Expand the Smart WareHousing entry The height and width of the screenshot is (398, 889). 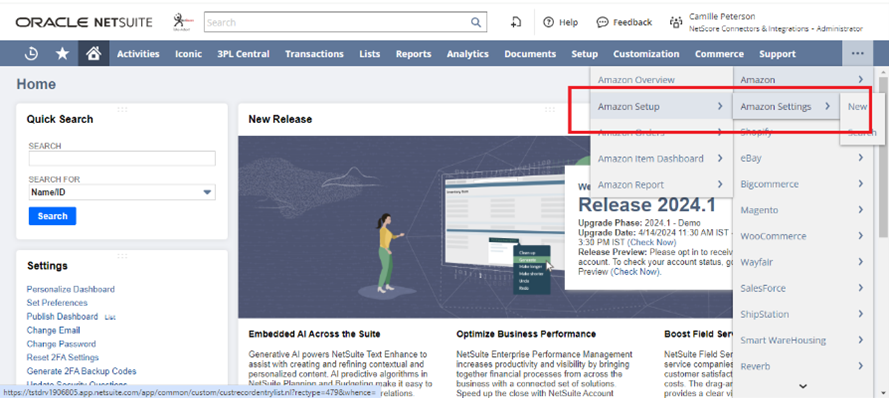tap(802, 341)
